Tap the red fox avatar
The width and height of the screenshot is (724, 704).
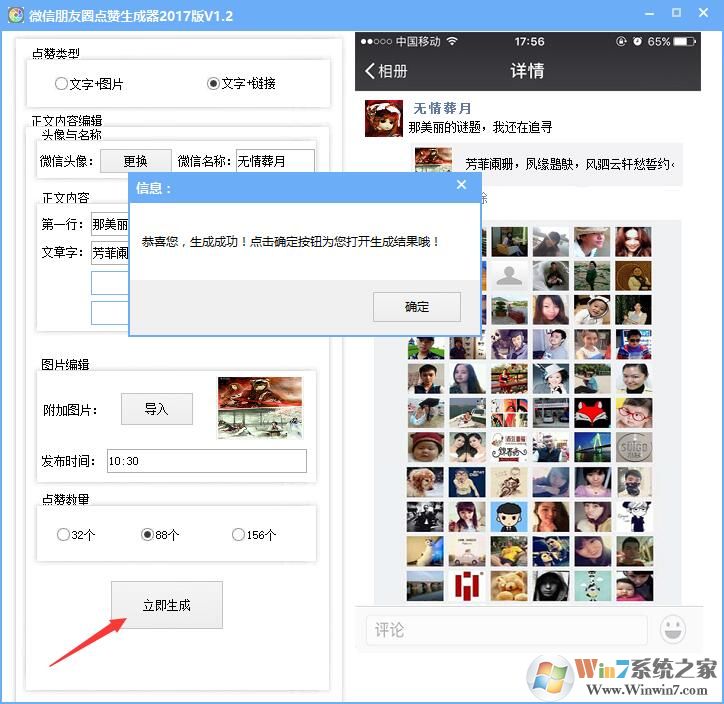(x=592, y=413)
